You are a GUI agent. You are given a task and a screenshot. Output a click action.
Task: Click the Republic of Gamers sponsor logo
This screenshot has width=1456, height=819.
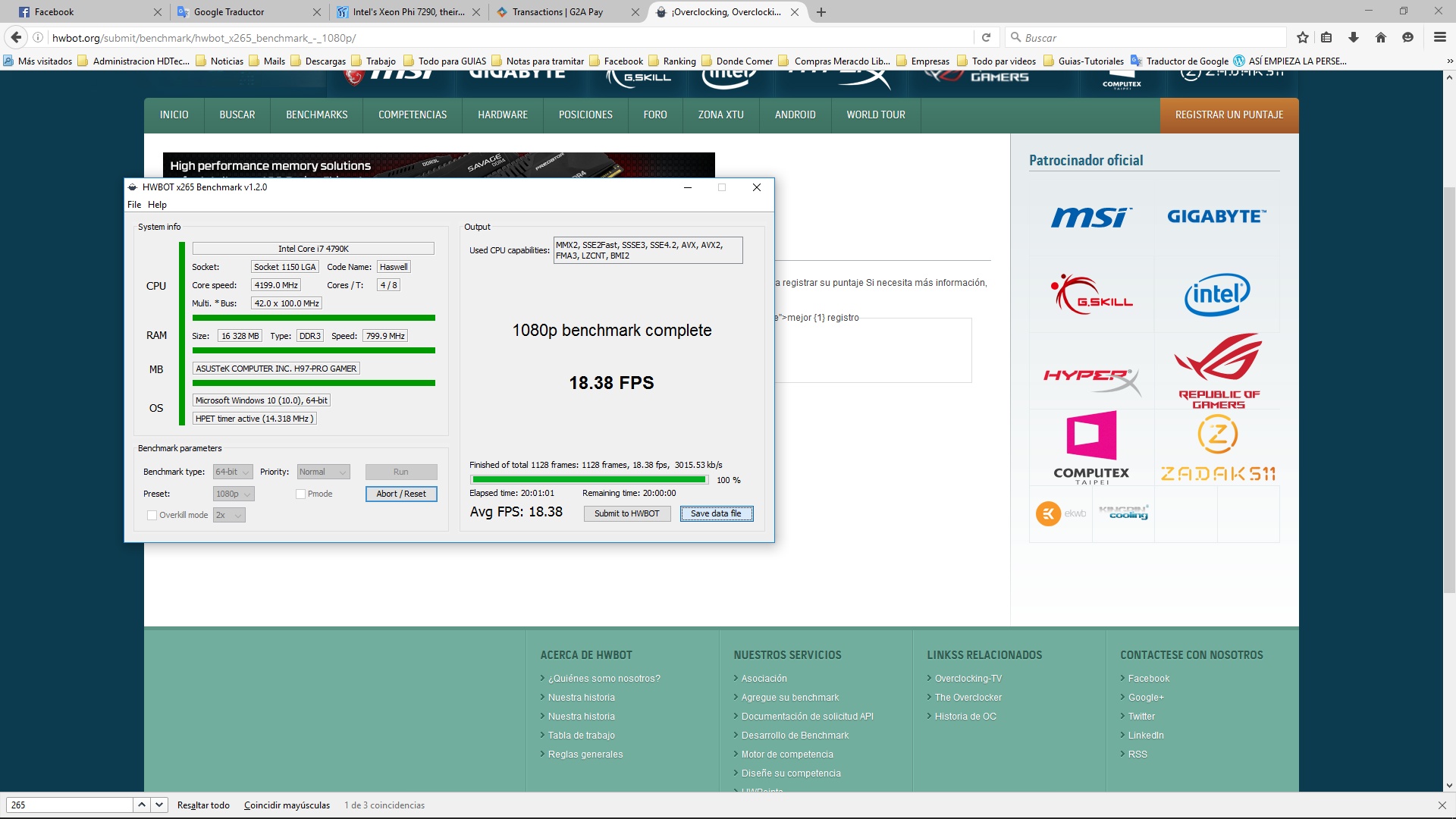coord(1218,372)
